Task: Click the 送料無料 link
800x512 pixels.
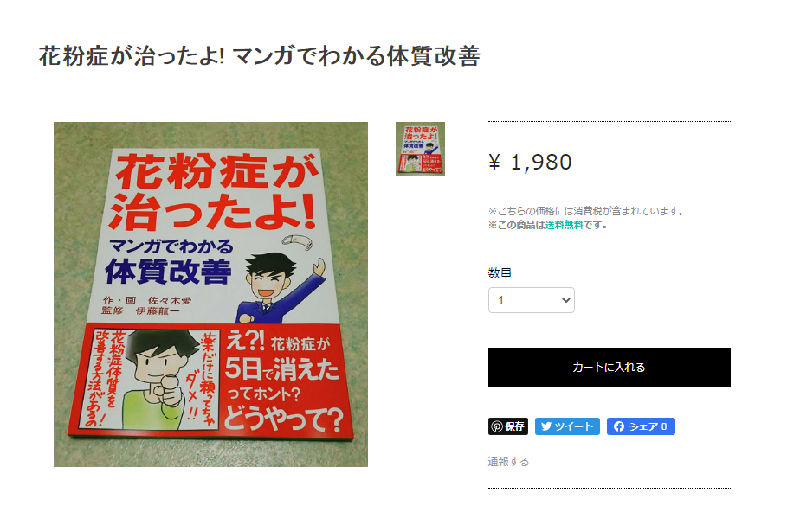Action: click(x=564, y=225)
